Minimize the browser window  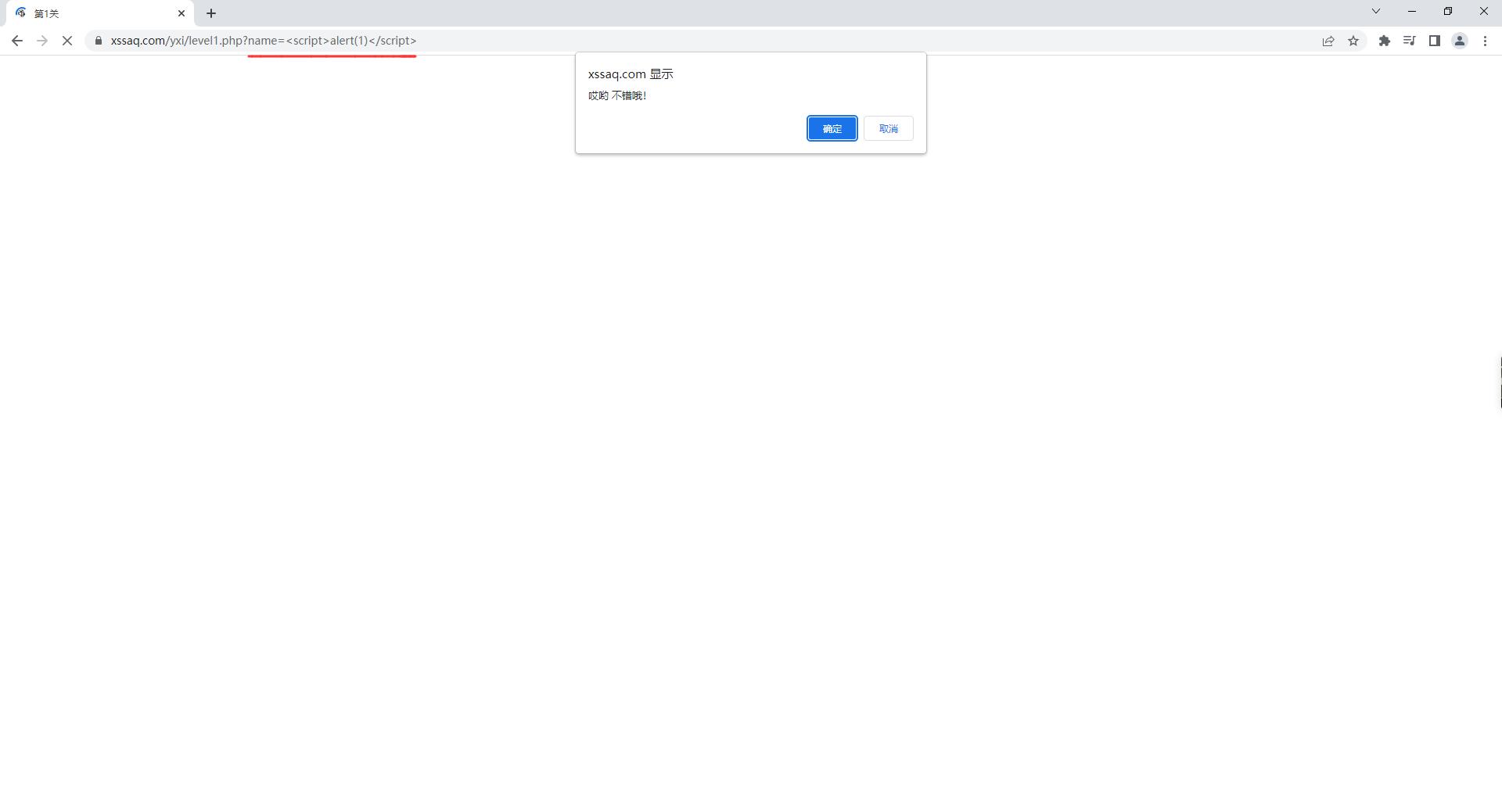pyautogui.click(x=1412, y=12)
